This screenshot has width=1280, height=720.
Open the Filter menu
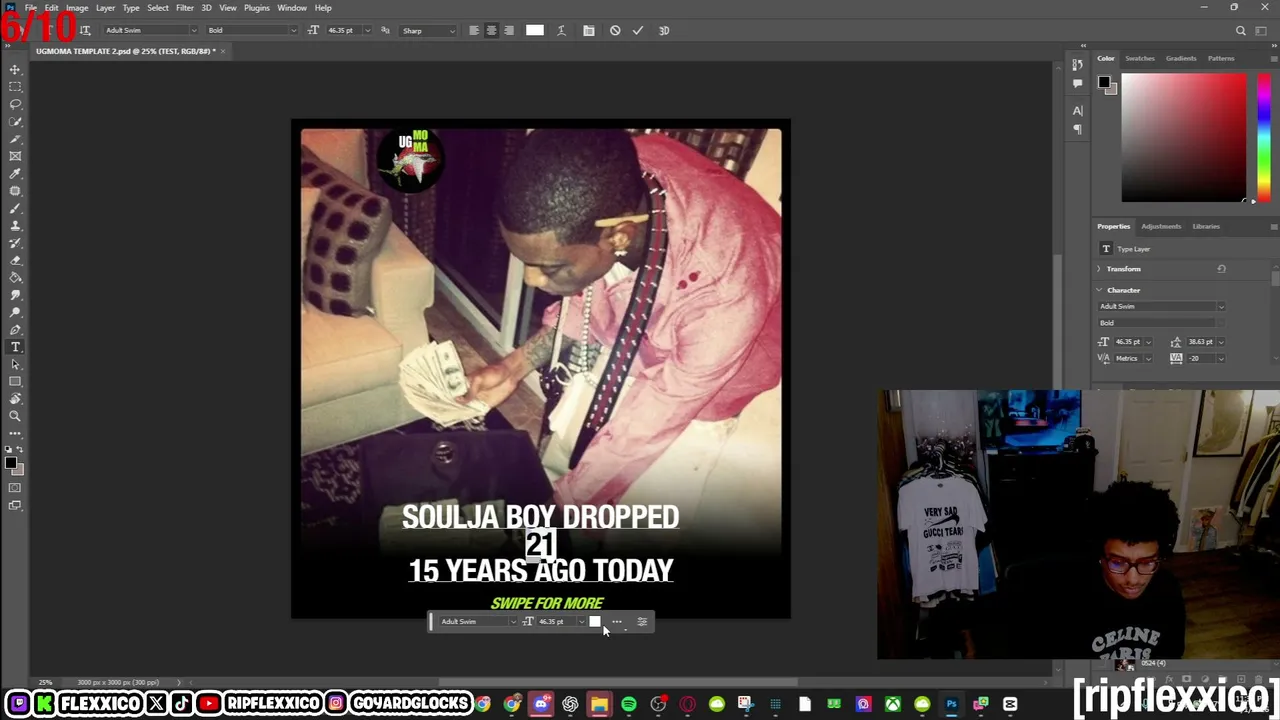[185, 8]
